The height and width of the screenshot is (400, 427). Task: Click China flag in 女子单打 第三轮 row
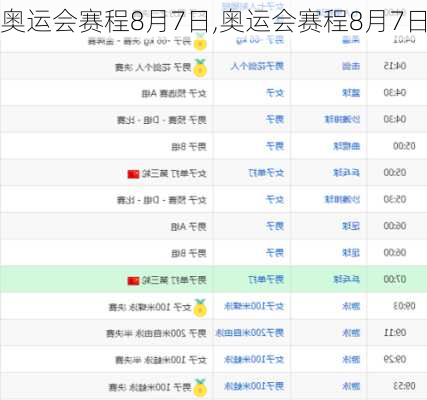coord(133,174)
